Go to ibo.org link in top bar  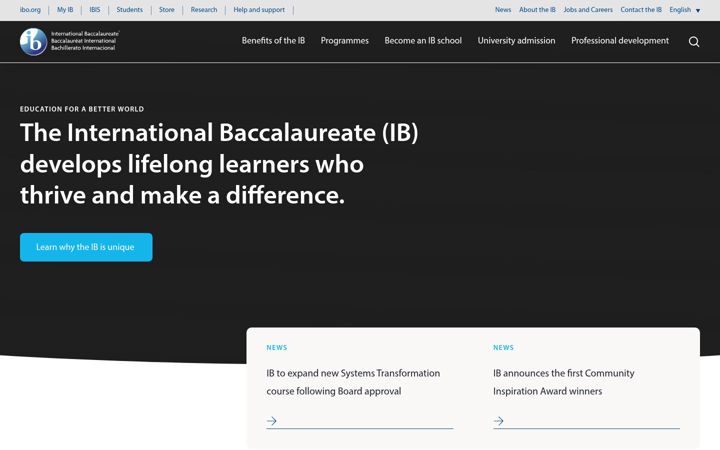coord(30,10)
